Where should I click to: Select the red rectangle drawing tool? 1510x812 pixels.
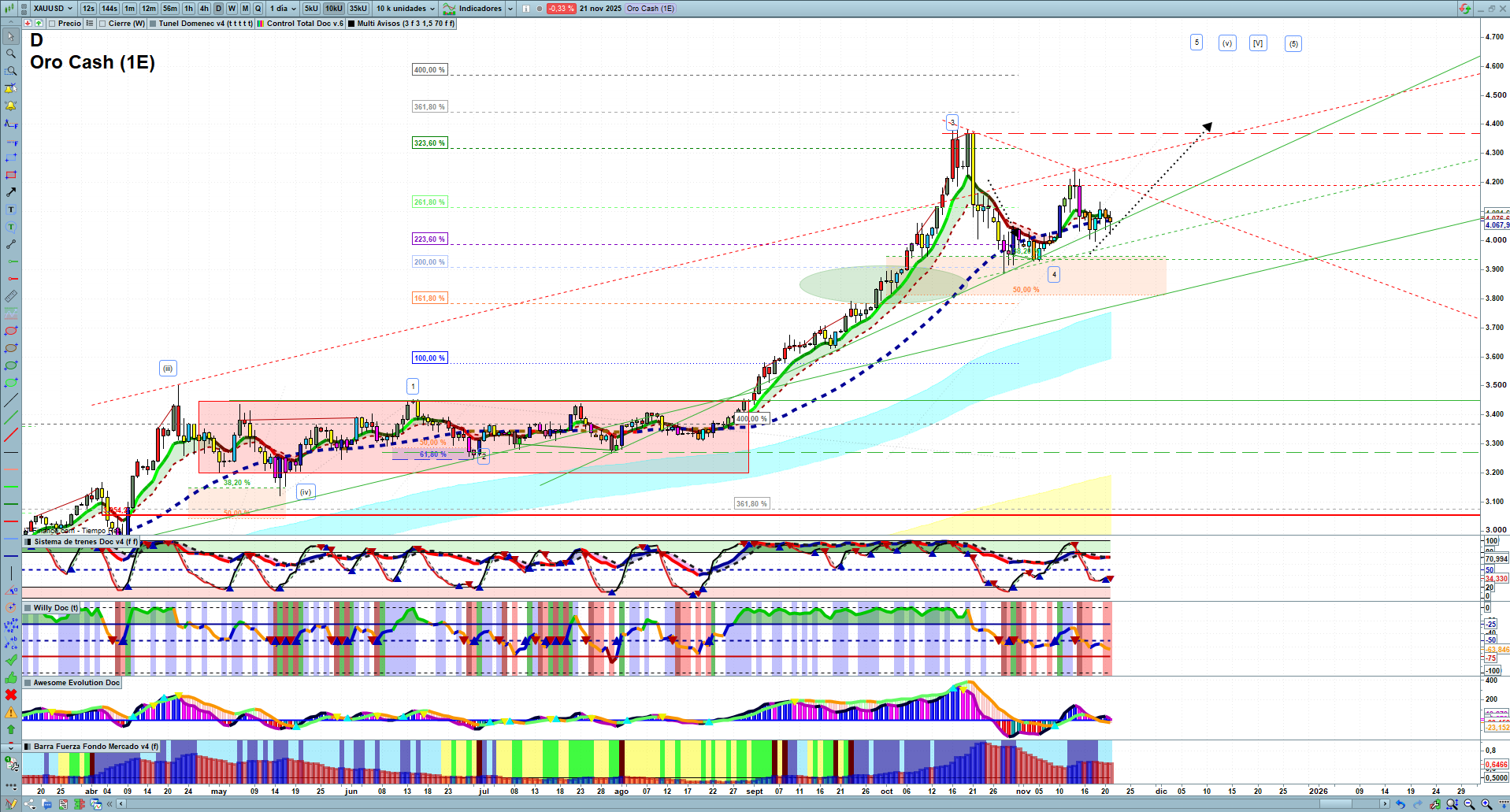[x=11, y=175]
